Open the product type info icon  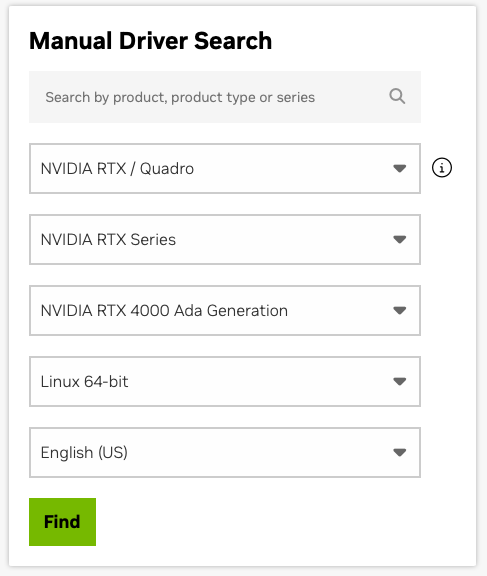(x=441, y=168)
